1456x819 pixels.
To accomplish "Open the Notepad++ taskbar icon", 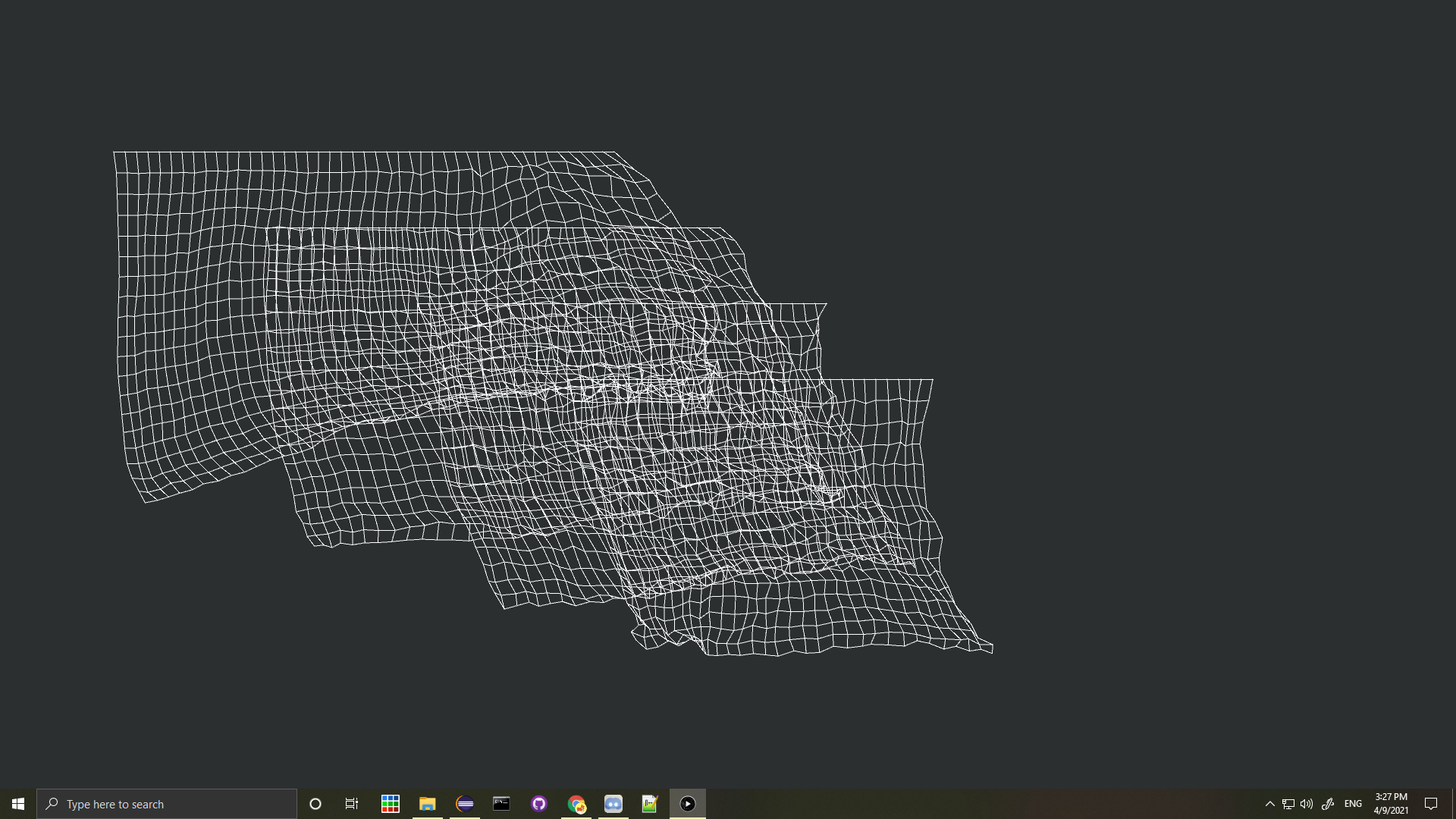I will tap(650, 804).
